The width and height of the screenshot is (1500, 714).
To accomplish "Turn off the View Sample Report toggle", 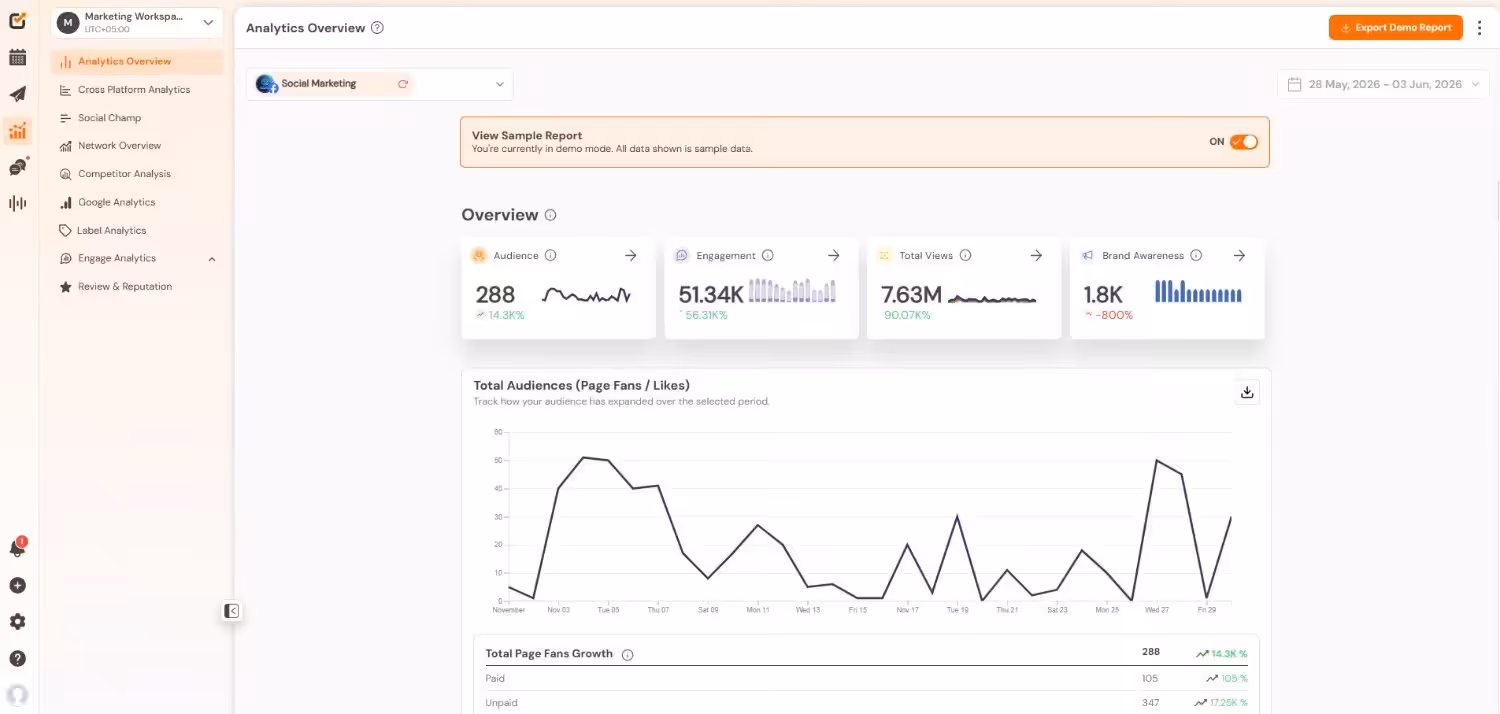I will coord(1244,142).
